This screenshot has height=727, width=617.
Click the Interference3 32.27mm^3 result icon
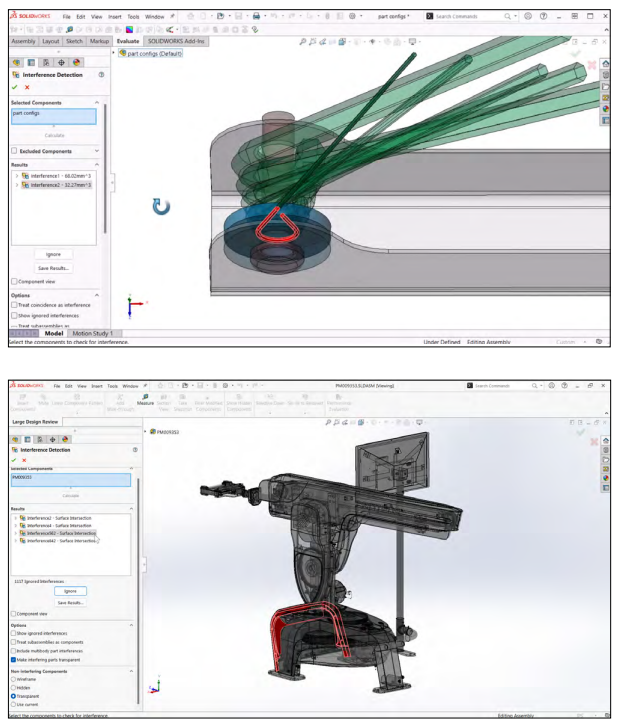25,185
